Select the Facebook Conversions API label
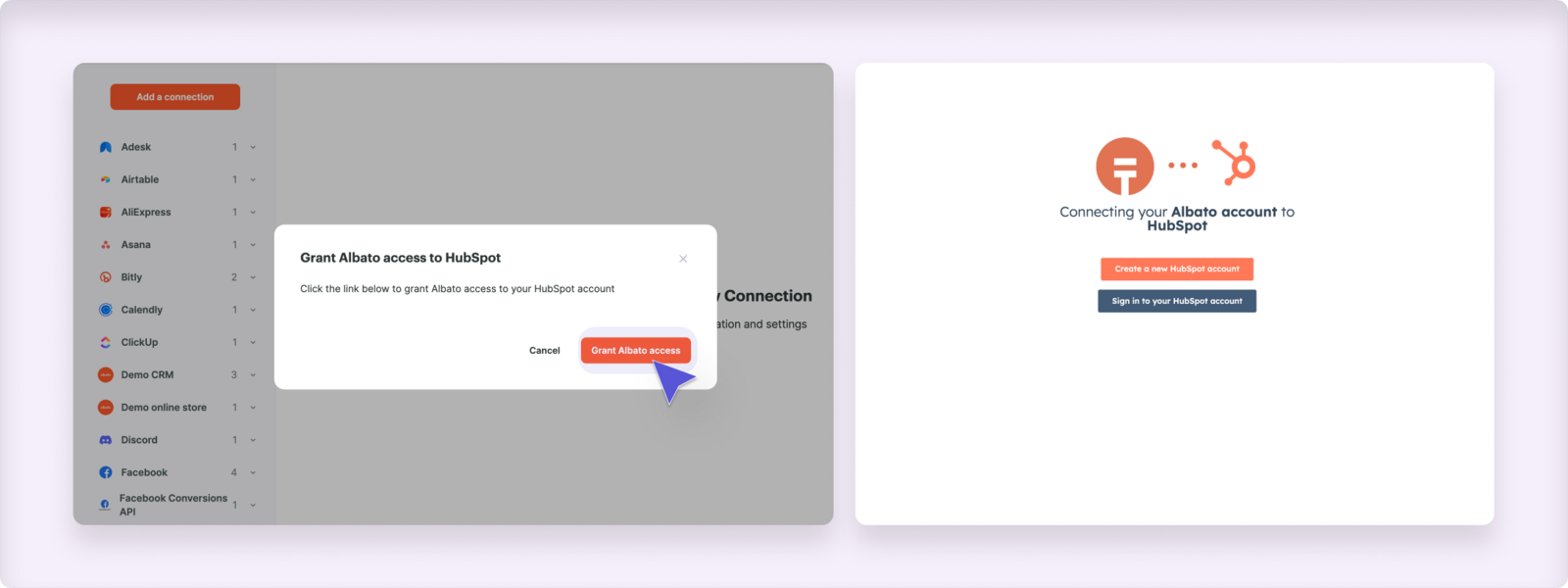The height and width of the screenshot is (588, 1568). (173, 505)
